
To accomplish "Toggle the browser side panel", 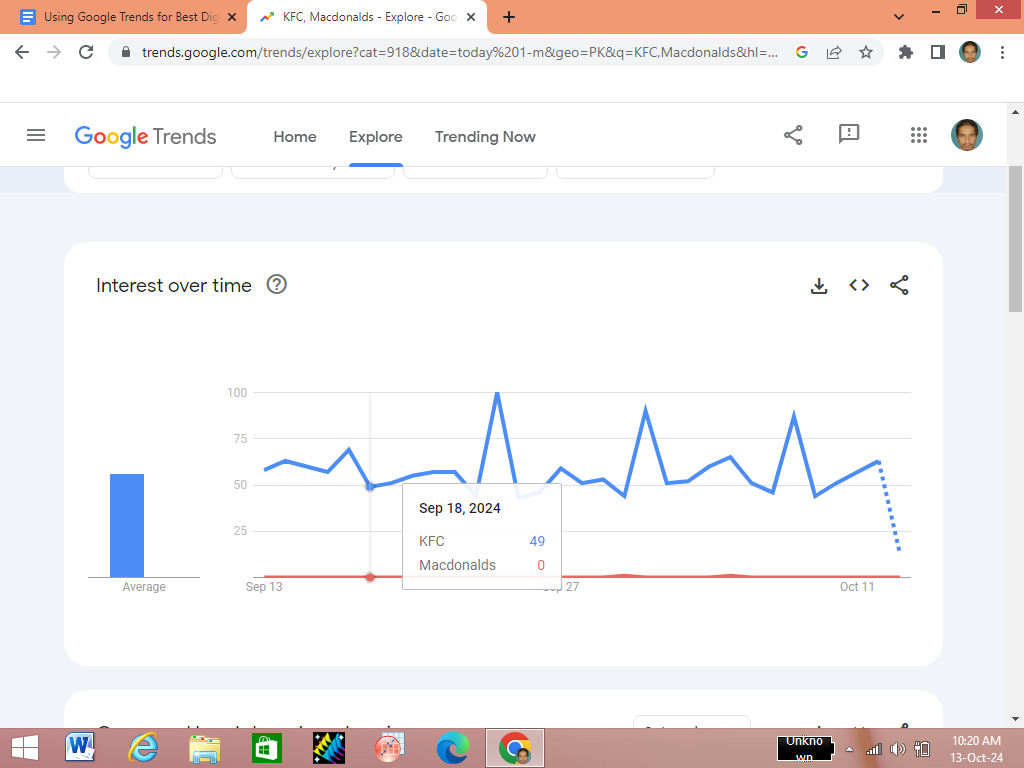I will coord(938,52).
